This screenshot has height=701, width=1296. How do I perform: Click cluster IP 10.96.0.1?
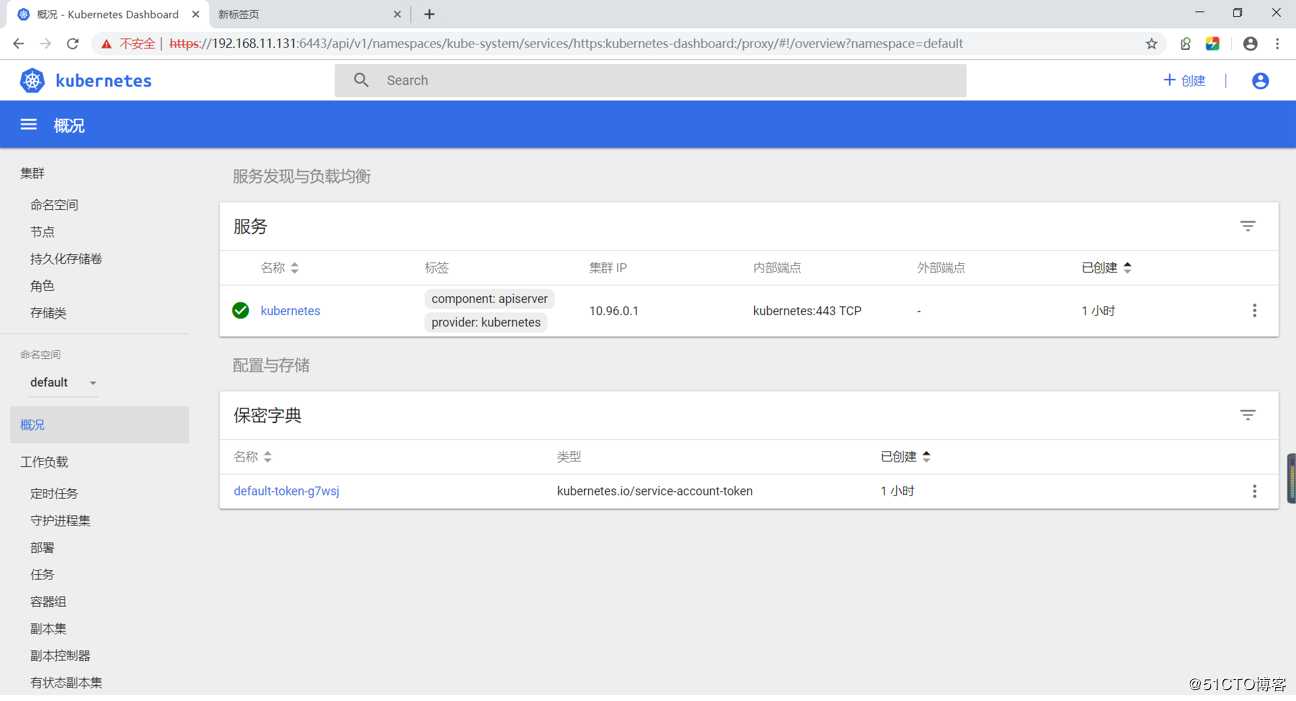(614, 311)
